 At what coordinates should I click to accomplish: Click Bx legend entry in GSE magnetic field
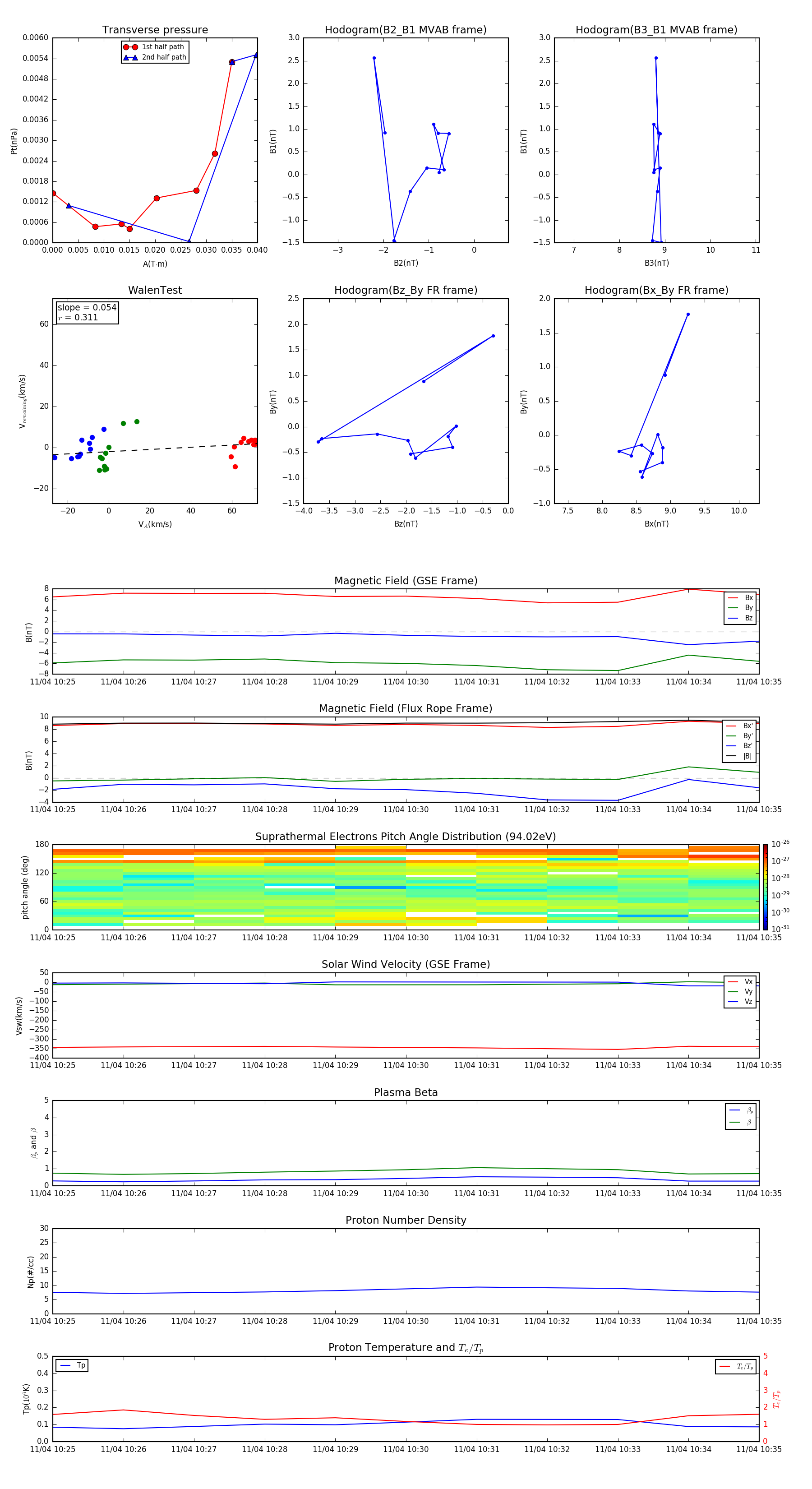(x=740, y=598)
